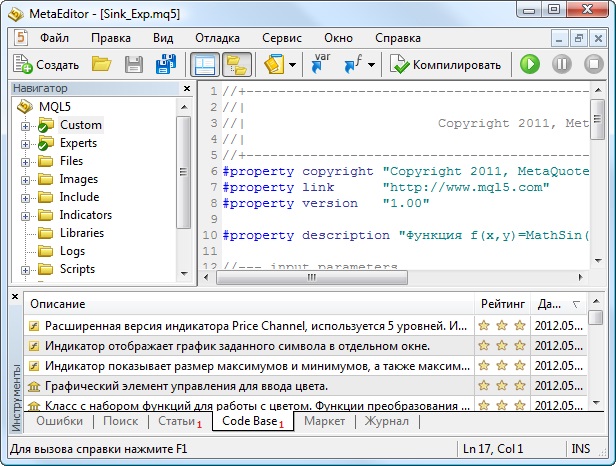This screenshot has height=466, width=616.
Task: Click the function insert f icon
Action: click(x=353, y=64)
